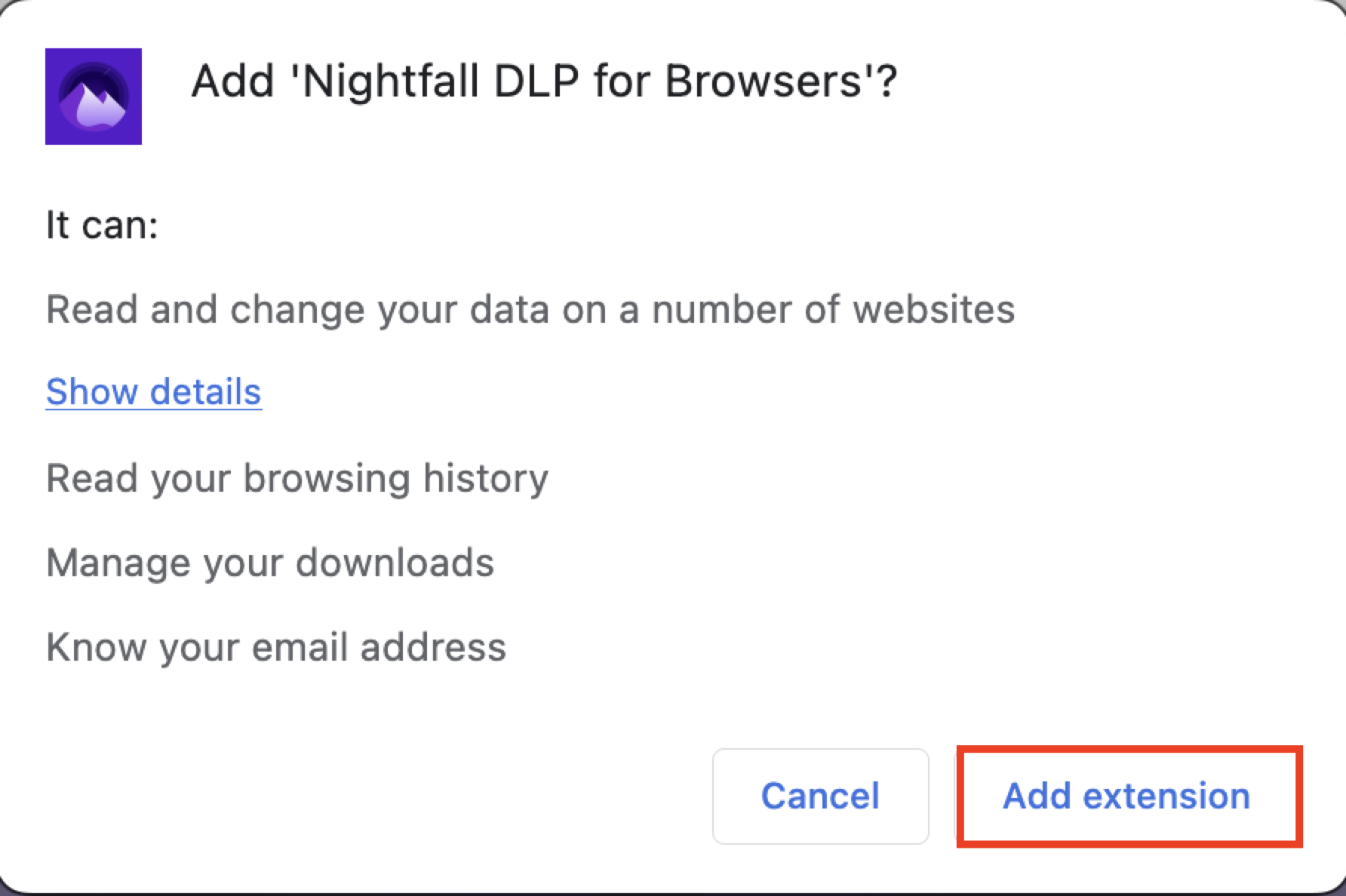
Task: Click the word 'downloads' in the permissions list
Action: coord(395,563)
